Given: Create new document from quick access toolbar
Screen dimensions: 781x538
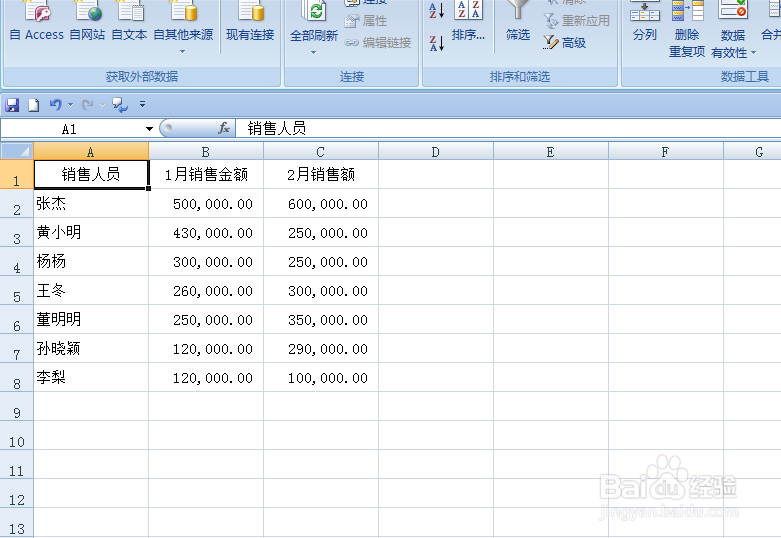Looking at the screenshot, I should (x=33, y=105).
